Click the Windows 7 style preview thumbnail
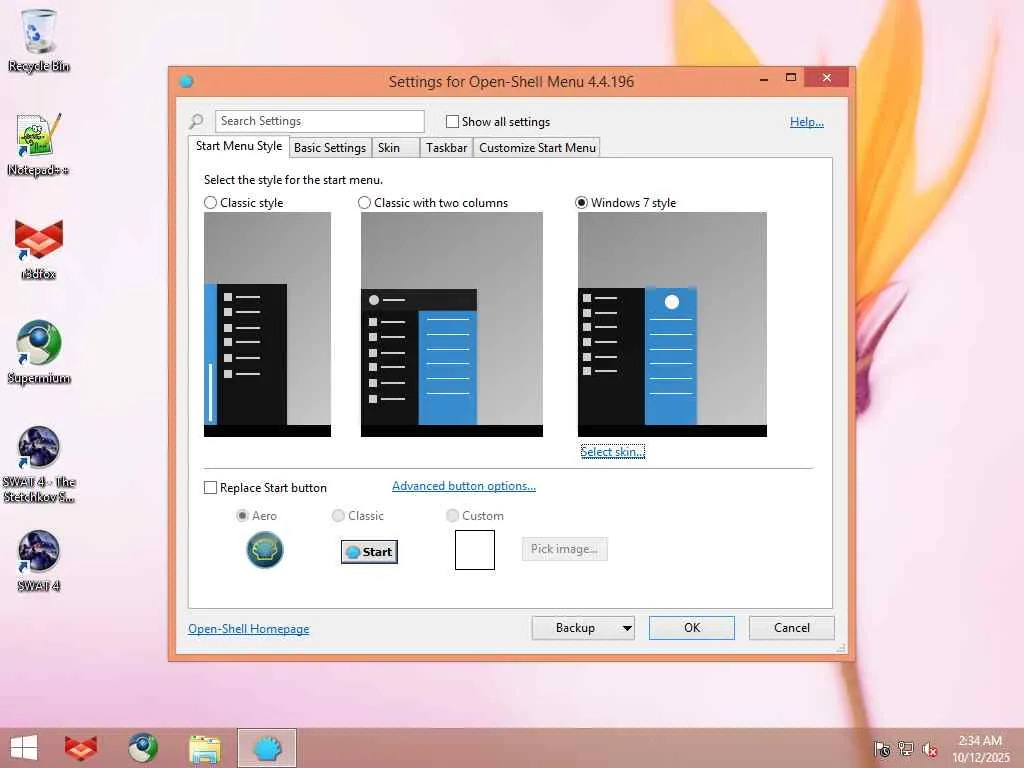The image size is (1024, 768). (672, 325)
